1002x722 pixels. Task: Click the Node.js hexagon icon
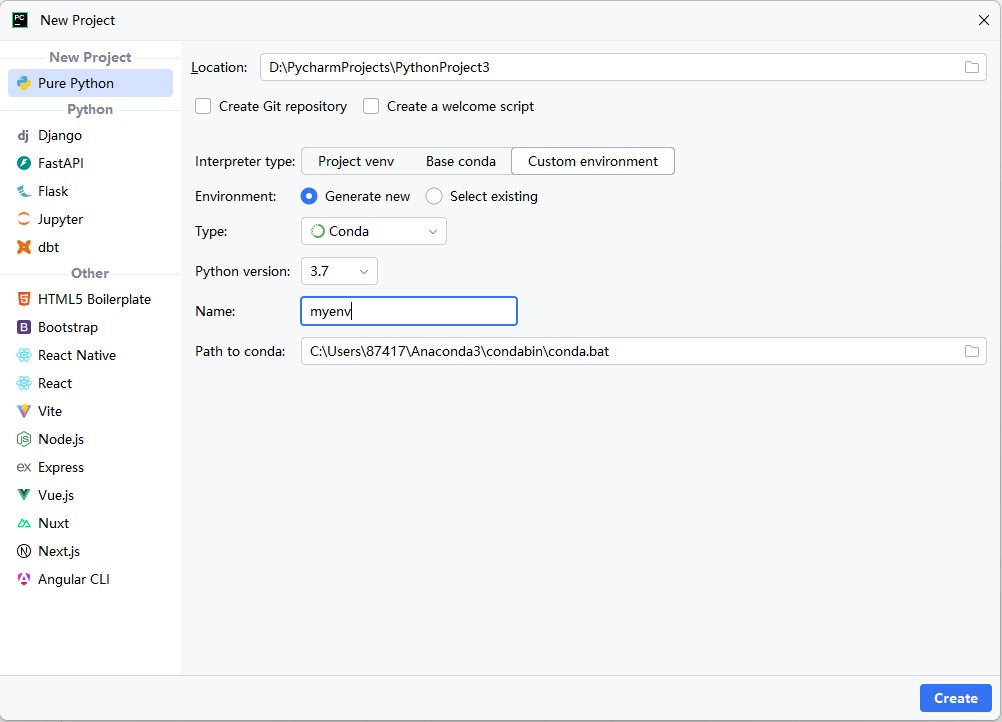[x=24, y=439]
